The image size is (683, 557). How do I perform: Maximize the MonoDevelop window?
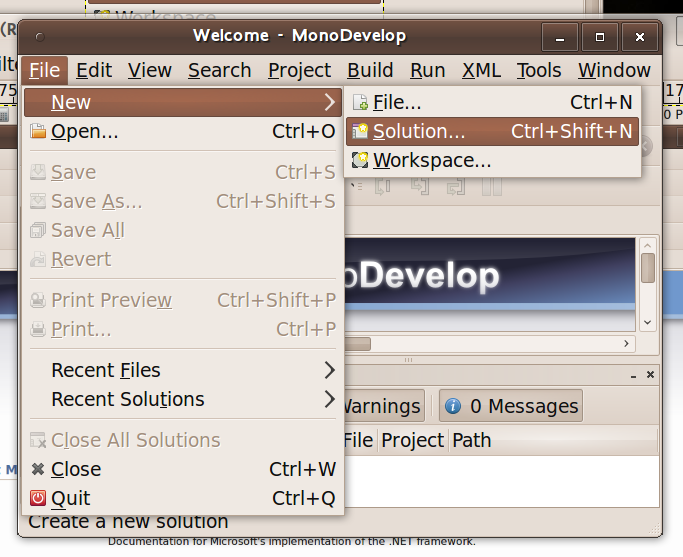(600, 37)
